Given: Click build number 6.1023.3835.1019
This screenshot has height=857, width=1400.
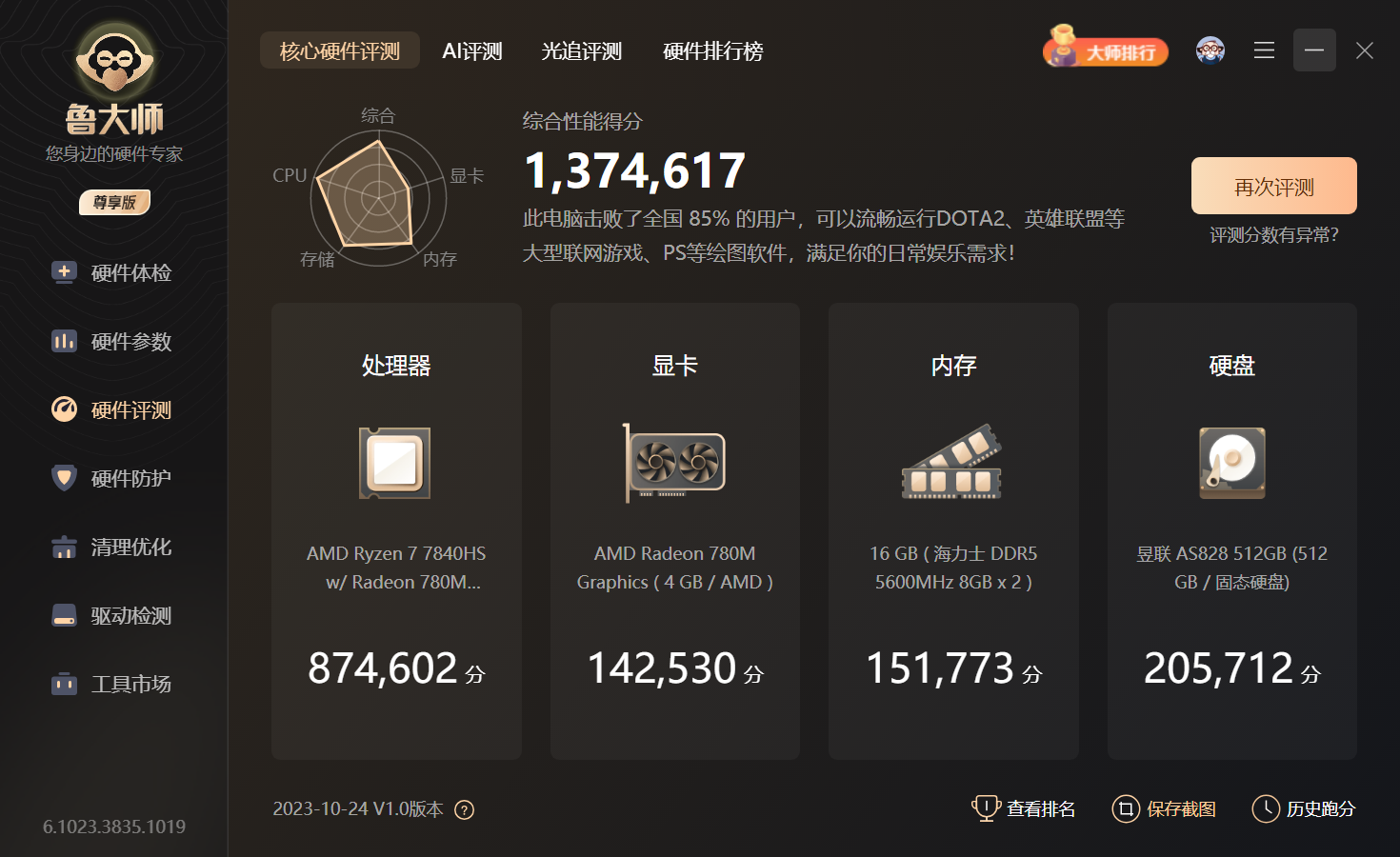Looking at the screenshot, I should (114, 827).
